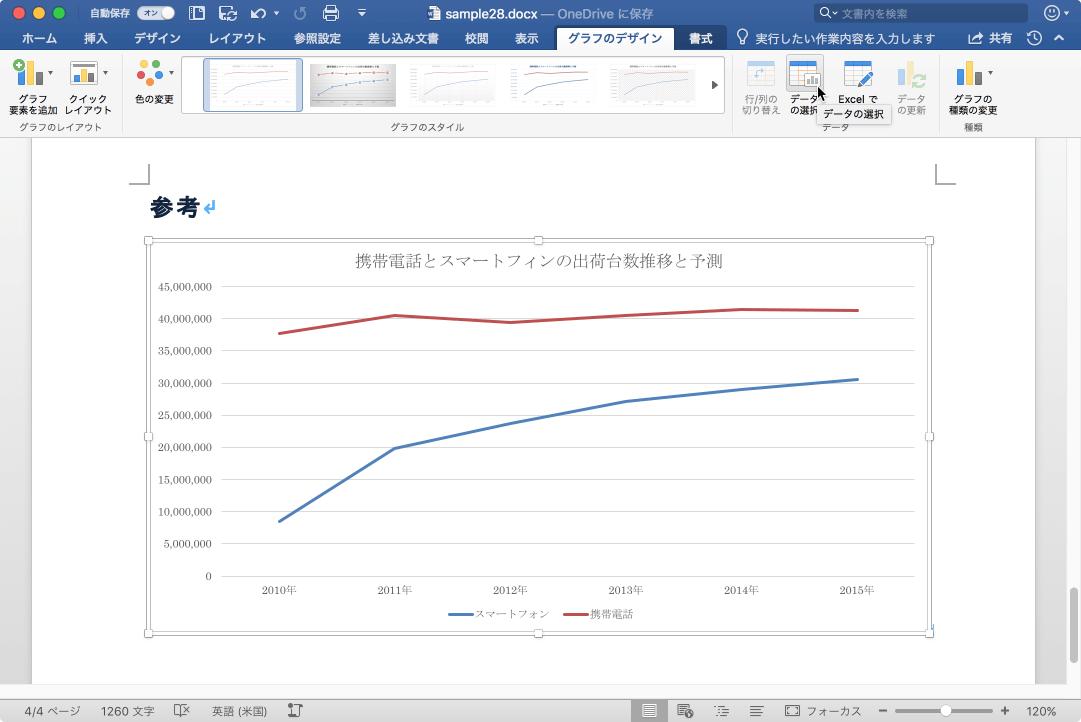Image resolution: width=1081 pixels, height=722 pixels.
Task: Click the version history clock icon
Action: (1034, 39)
